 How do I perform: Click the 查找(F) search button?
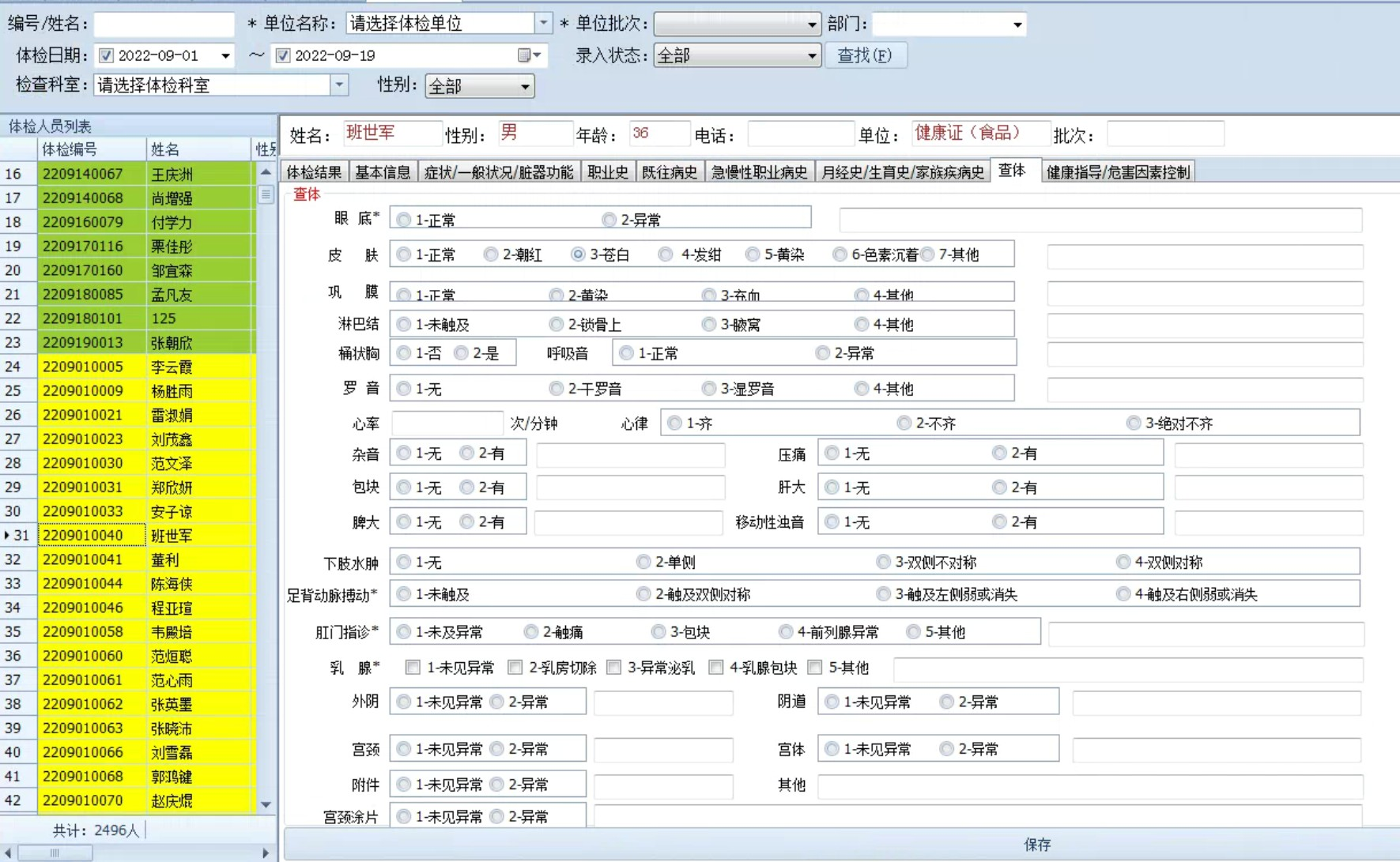[865, 55]
